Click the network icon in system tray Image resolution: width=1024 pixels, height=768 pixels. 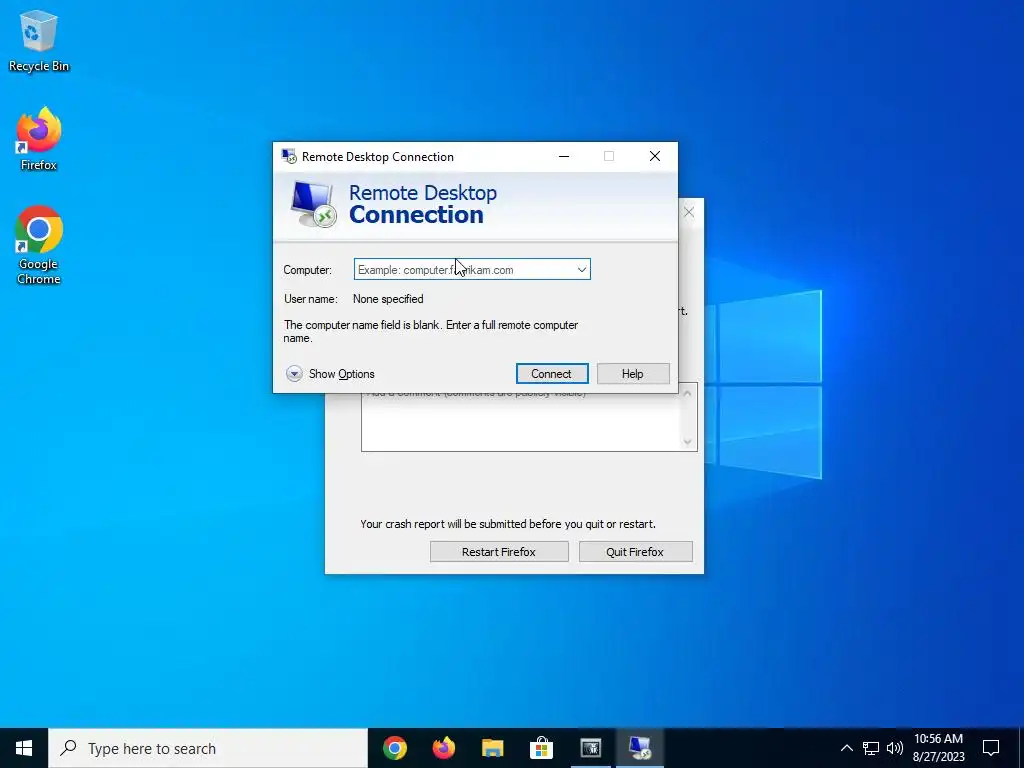(871, 748)
